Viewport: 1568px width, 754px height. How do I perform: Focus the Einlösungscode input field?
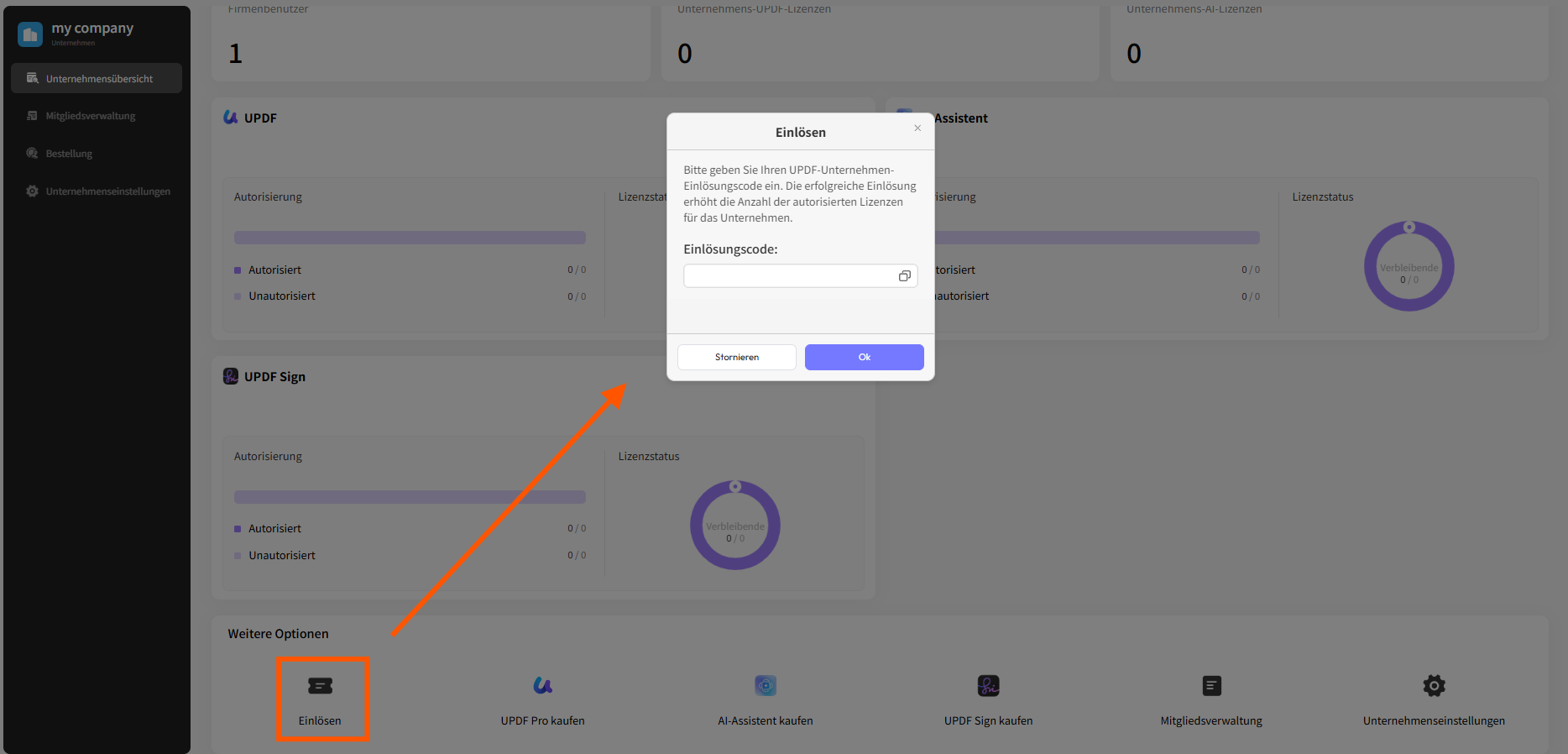[800, 275]
